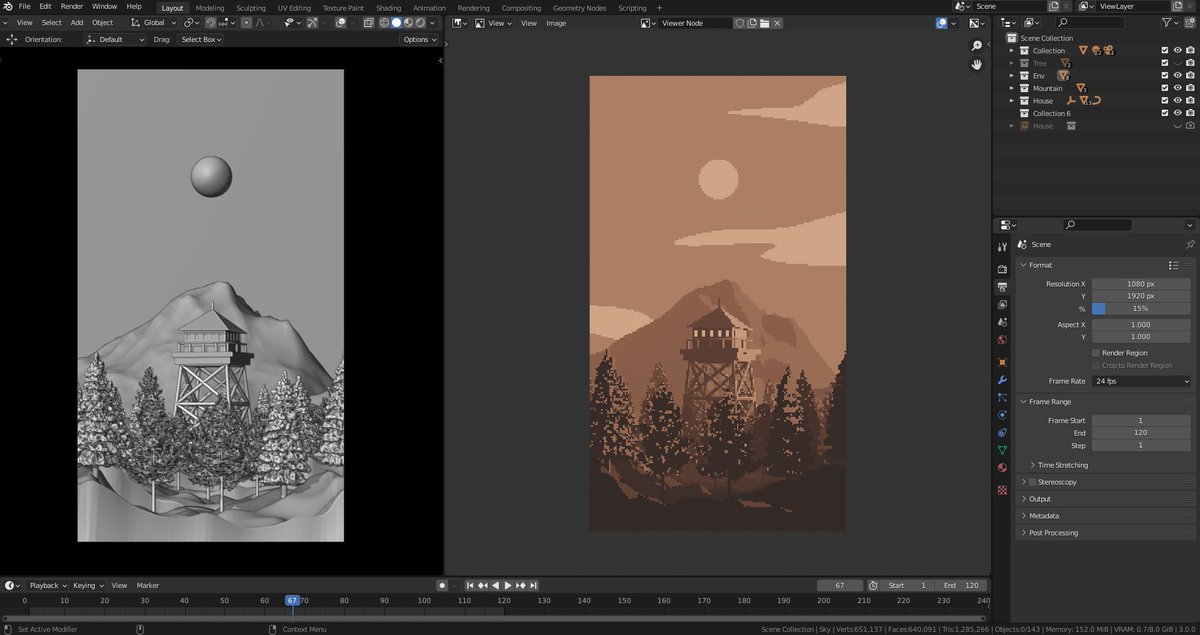Open the Render properties tab
This screenshot has width=1200, height=635.
click(1002, 269)
